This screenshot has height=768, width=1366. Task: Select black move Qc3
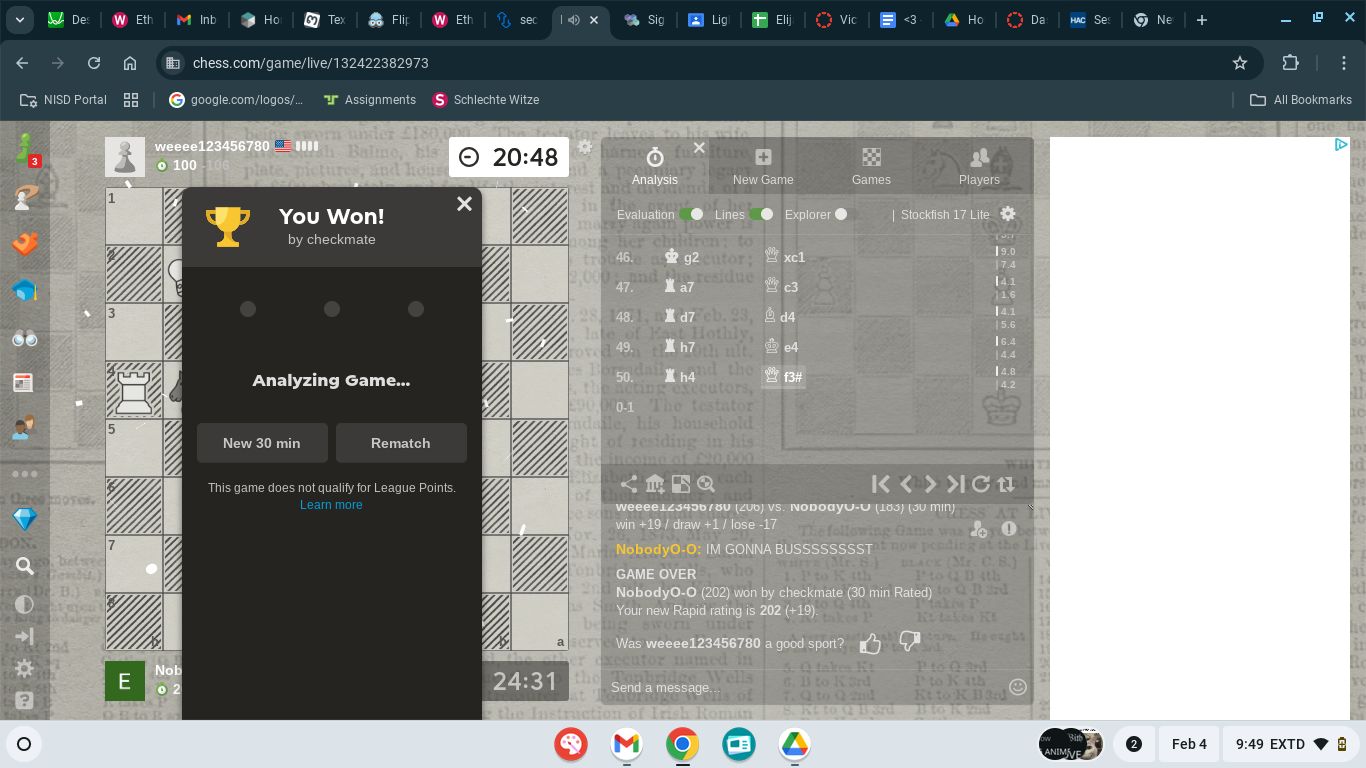[782, 287]
